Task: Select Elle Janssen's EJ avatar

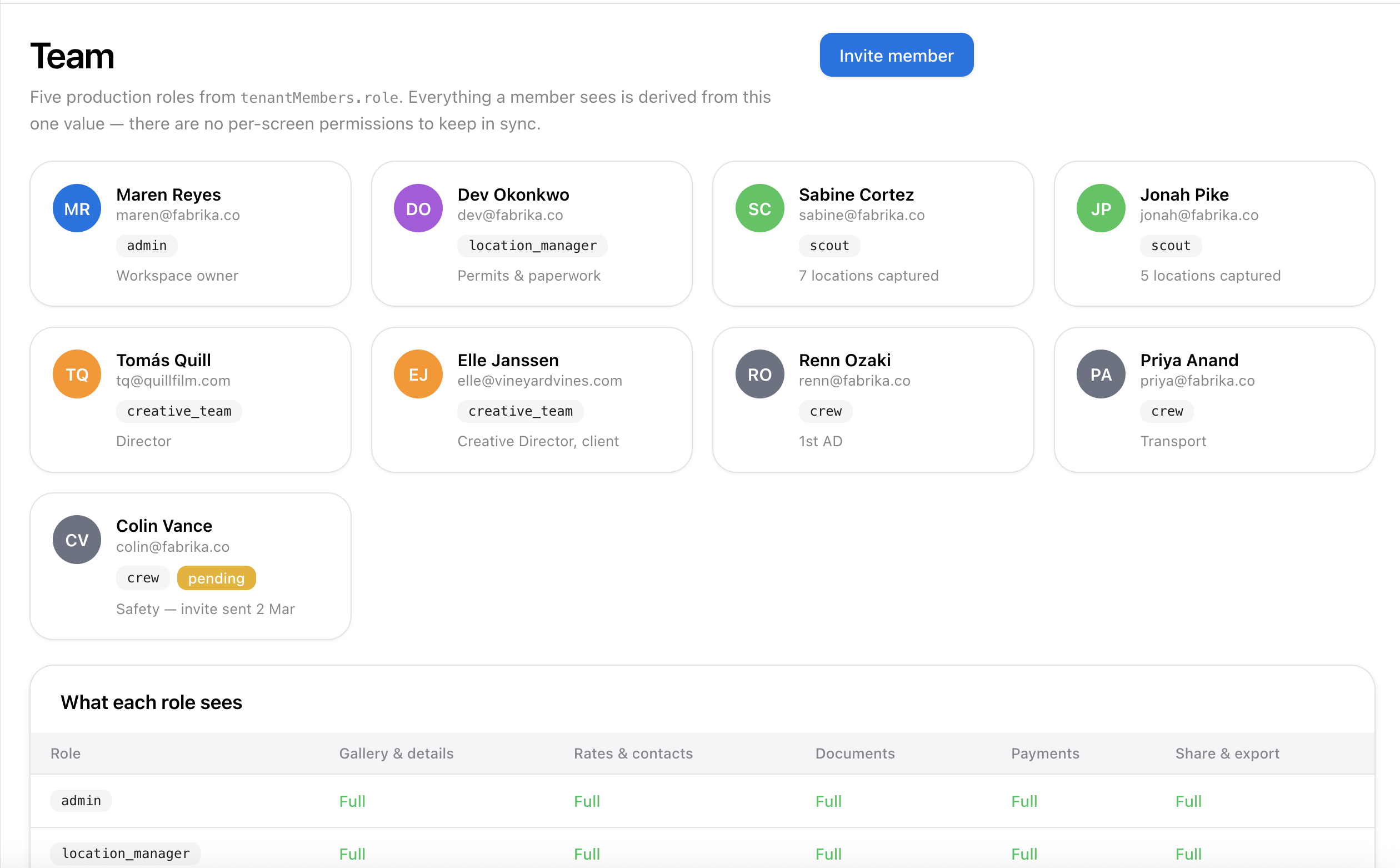Action: [x=418, y=375]
